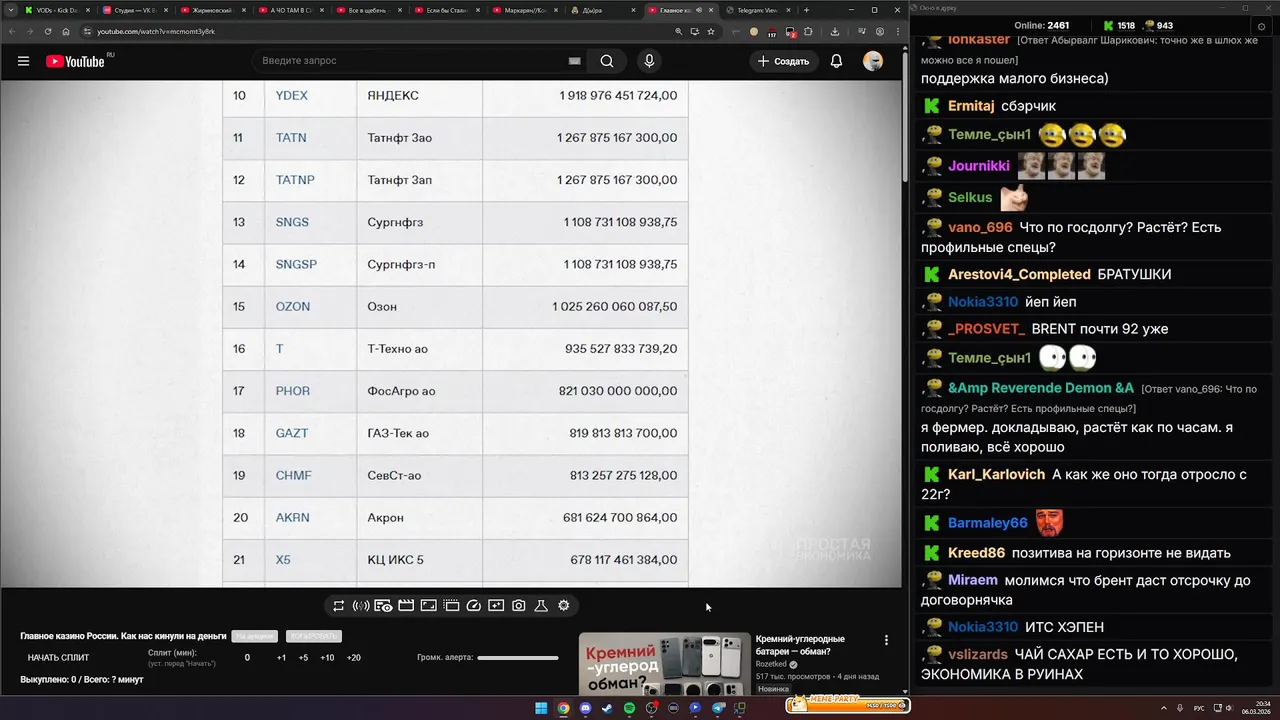The height and width of the screenshot is (720, 1280).
Task: Open the gear settings icon in player toolbar
Action: pos(564,606)
